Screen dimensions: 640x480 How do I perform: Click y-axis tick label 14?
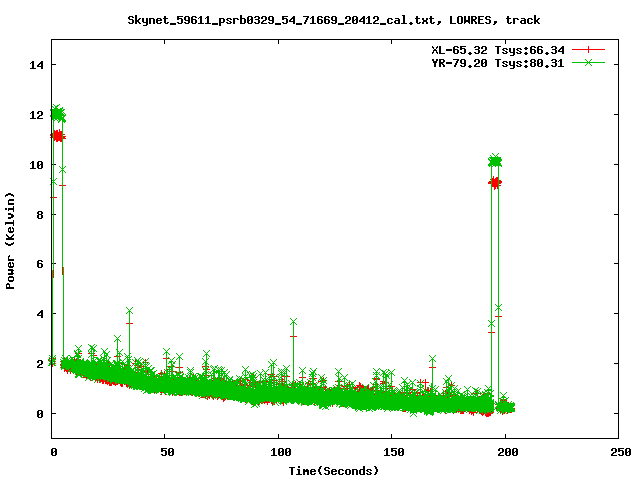(36, 65)
